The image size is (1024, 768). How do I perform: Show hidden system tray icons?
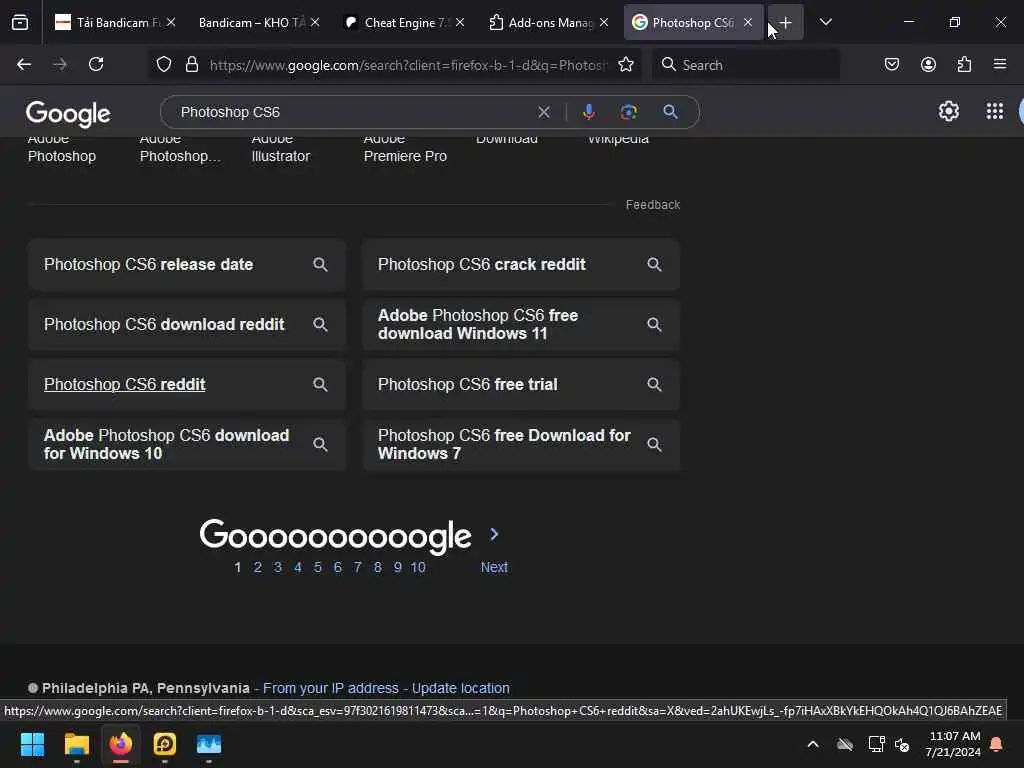point(813,744)
